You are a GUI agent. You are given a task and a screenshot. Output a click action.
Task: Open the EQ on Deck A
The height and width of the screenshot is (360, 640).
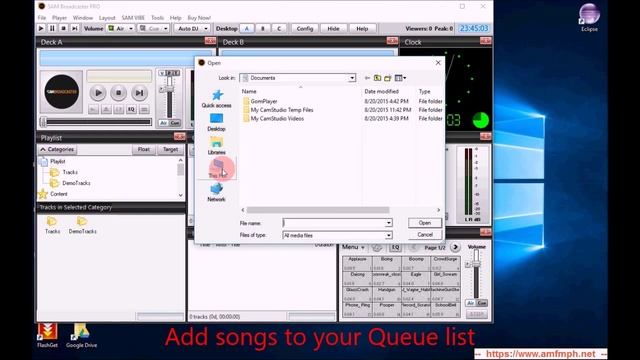[x=131, y=109]
